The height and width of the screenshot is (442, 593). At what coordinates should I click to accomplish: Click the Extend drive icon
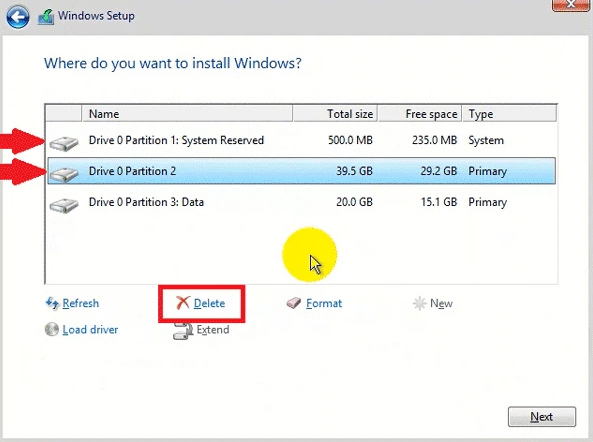(183, 331)
